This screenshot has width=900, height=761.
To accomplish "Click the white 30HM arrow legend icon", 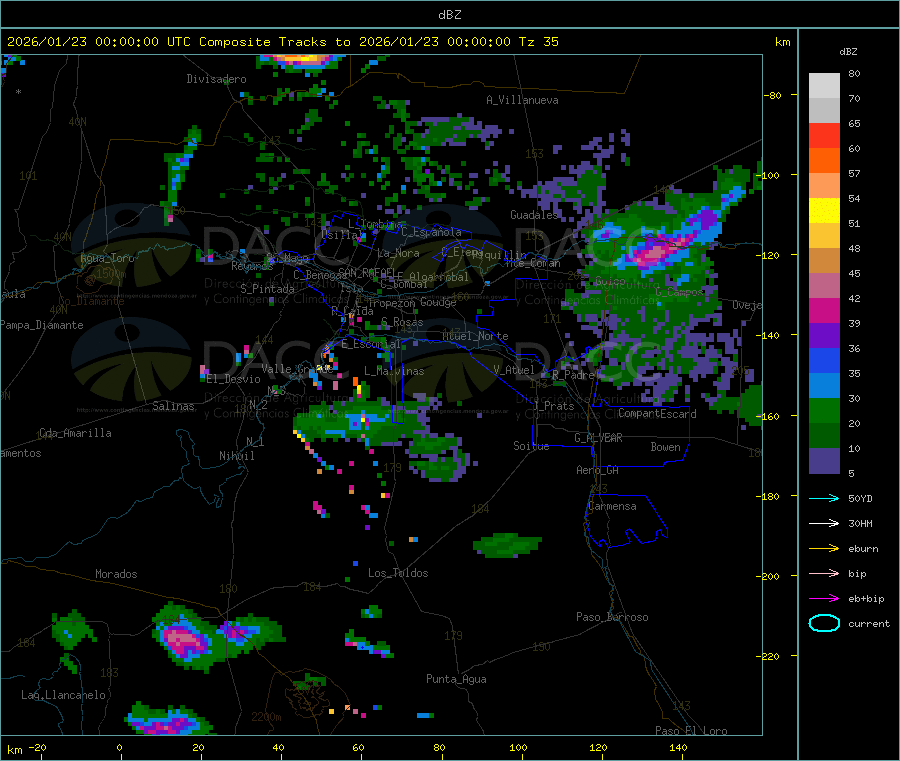I will [x=824, y=523].
